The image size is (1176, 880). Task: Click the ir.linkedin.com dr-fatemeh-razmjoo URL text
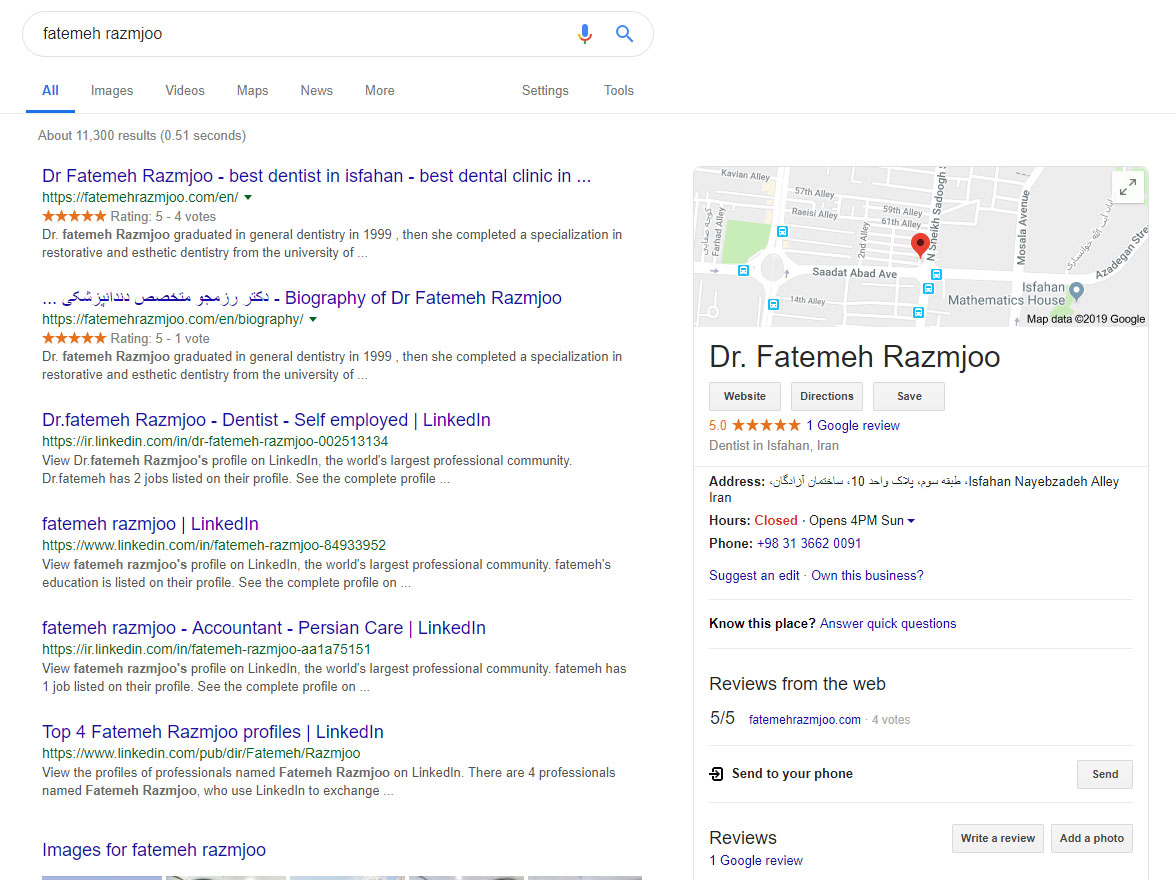(x=215, y=441)
